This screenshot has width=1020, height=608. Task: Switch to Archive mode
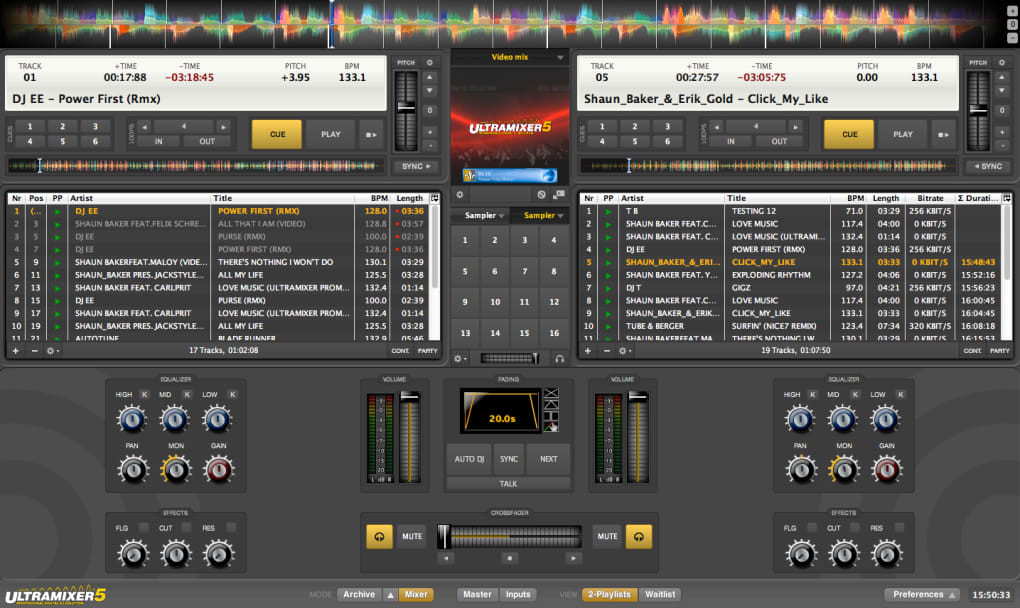click(359, 594)
